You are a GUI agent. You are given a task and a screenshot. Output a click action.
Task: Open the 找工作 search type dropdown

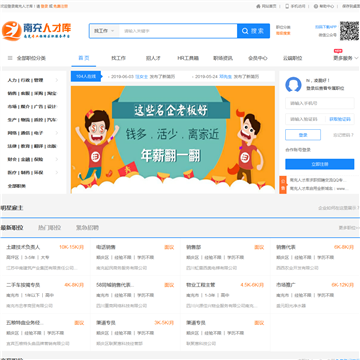point(104,31)
